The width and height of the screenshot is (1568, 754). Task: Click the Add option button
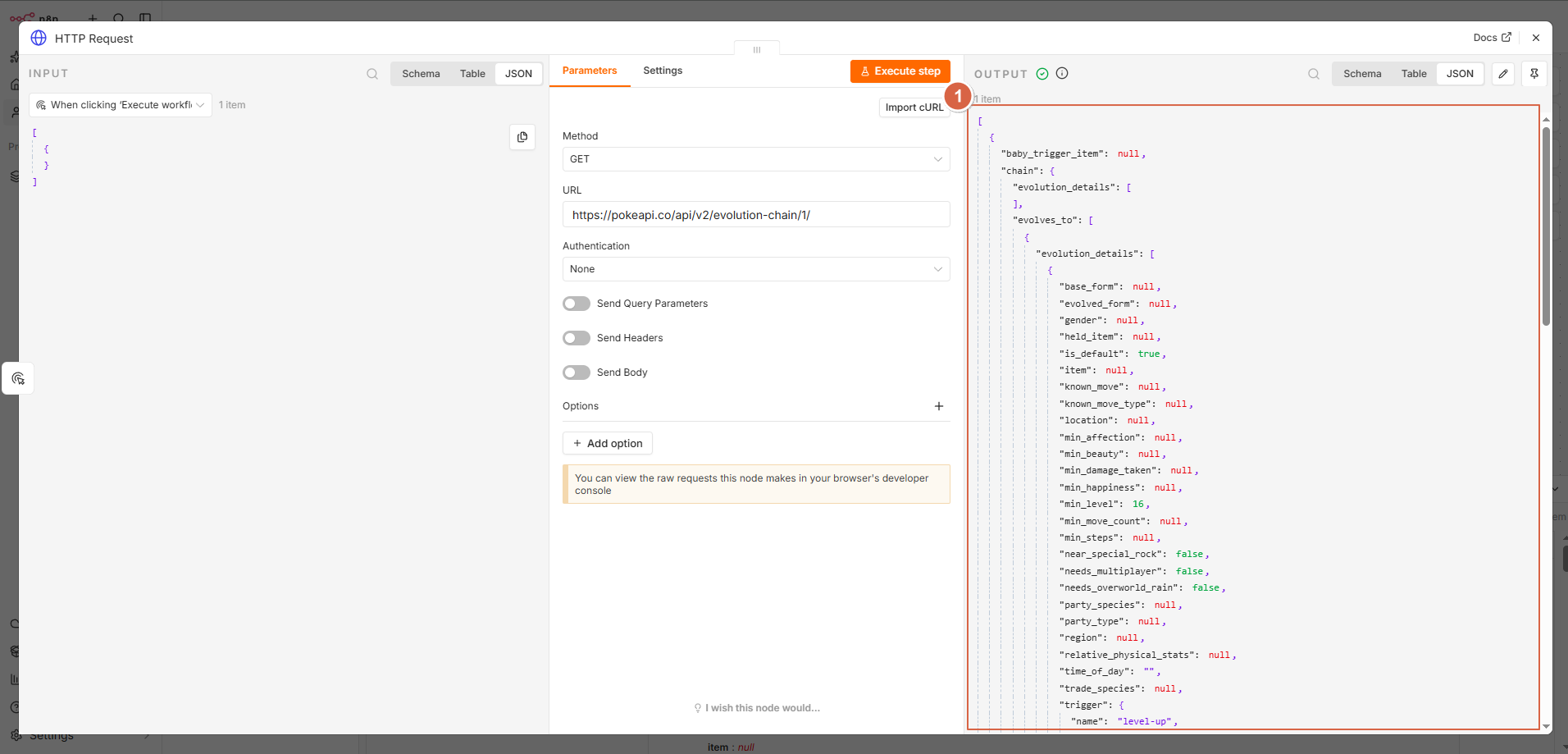point(608,443)
